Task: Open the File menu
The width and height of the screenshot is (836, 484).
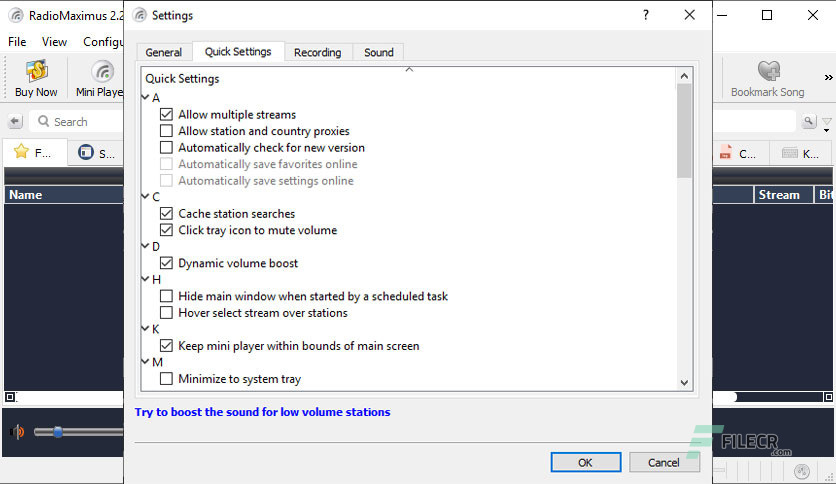Action: click(x=17, y=42)
